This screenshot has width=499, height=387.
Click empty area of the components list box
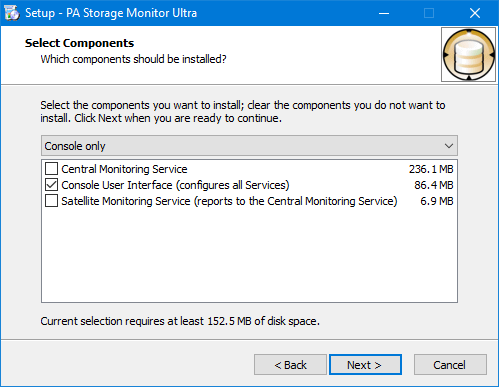point(249,255)
